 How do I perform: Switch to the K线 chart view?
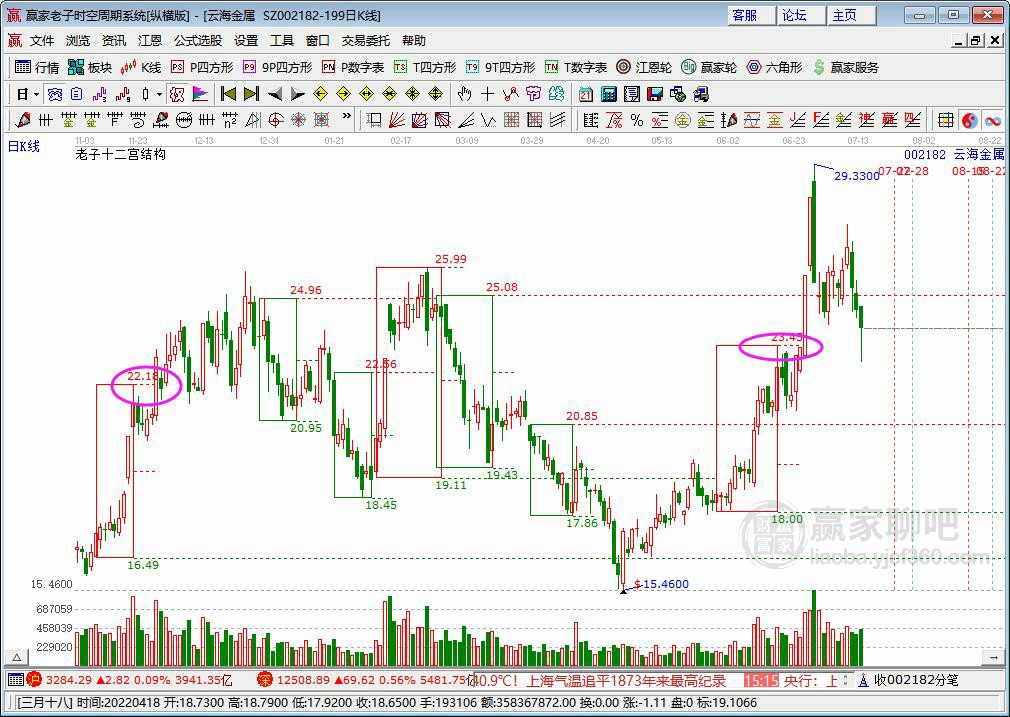click(140, 67)
